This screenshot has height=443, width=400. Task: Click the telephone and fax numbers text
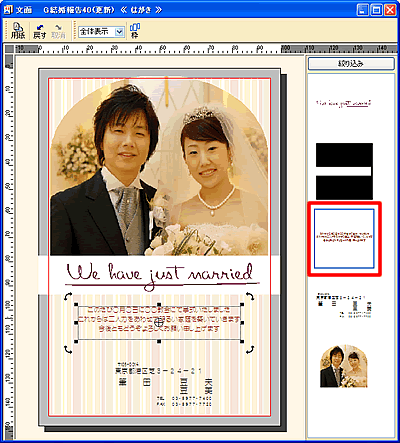184,401
